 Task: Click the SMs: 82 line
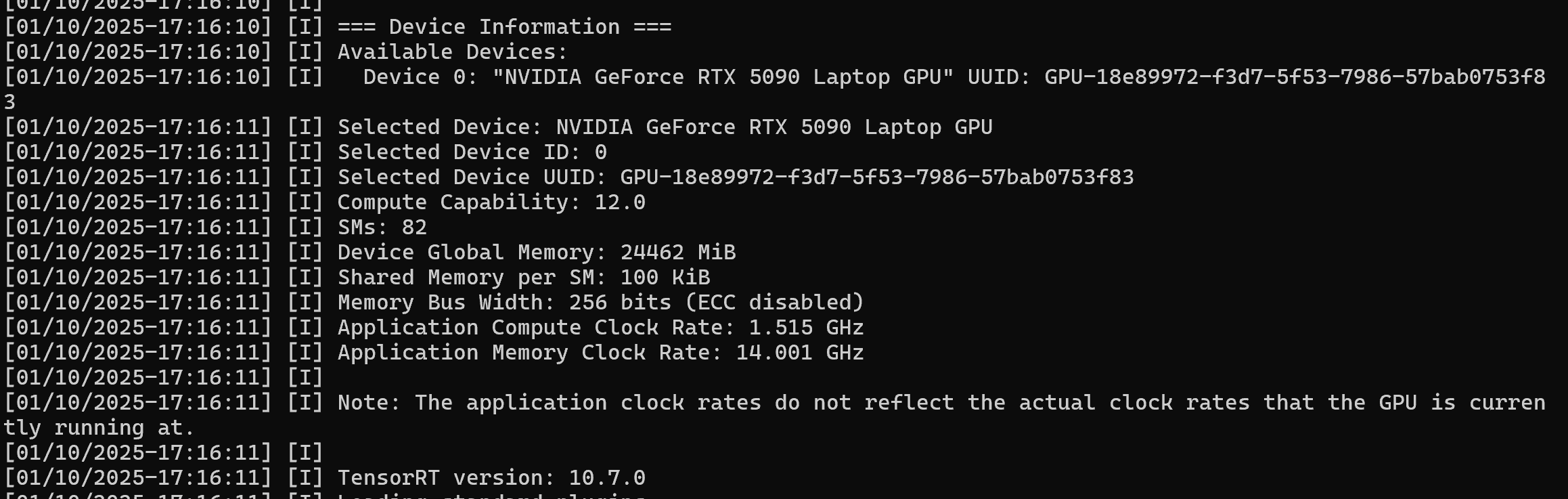[x=382, y=227]
